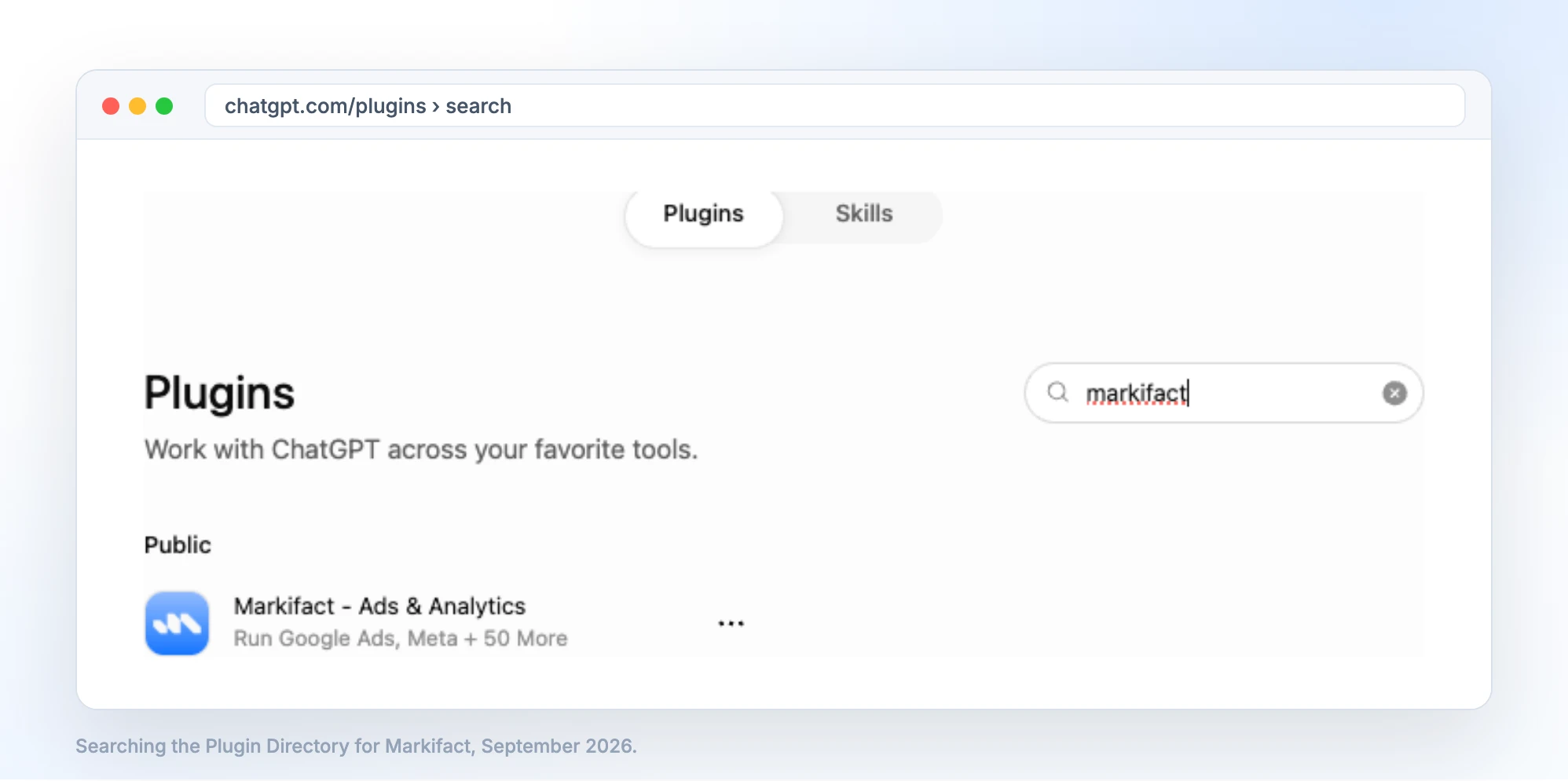Select the Plugins tab
Viewport: 1568px width, 781px height.
703,214
